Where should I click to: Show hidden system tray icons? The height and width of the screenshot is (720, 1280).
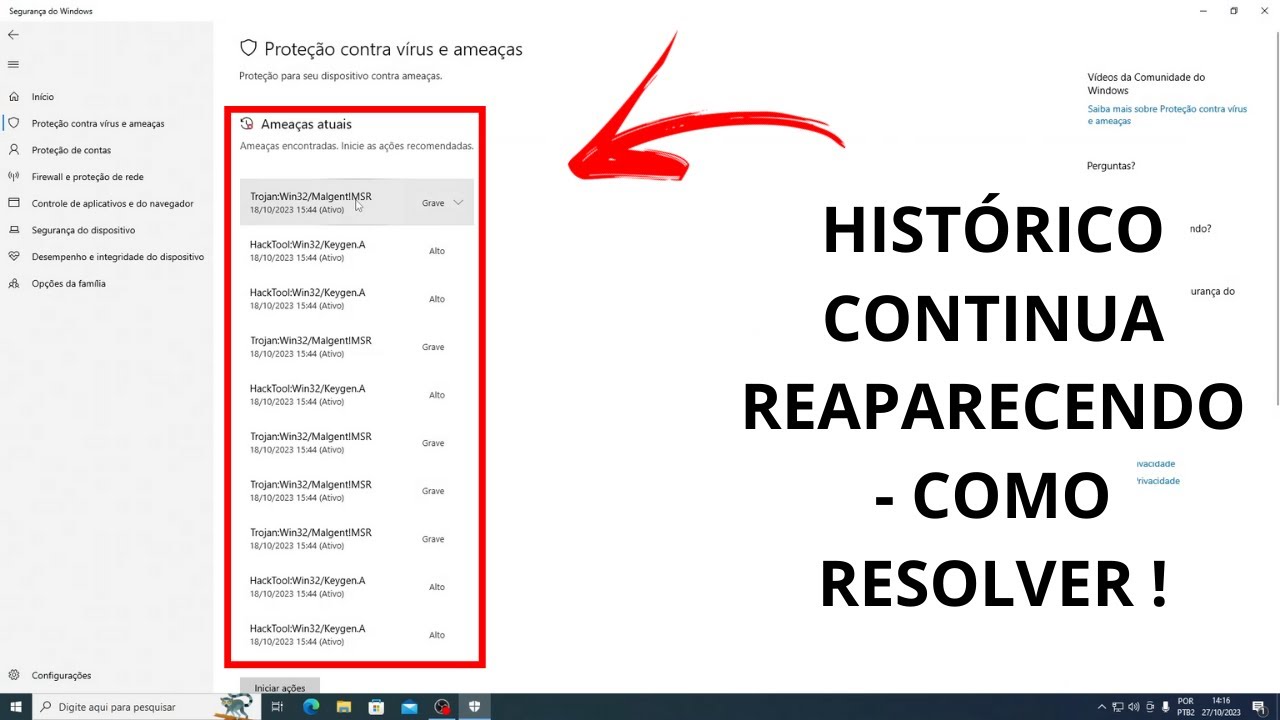click(1102, 707)
